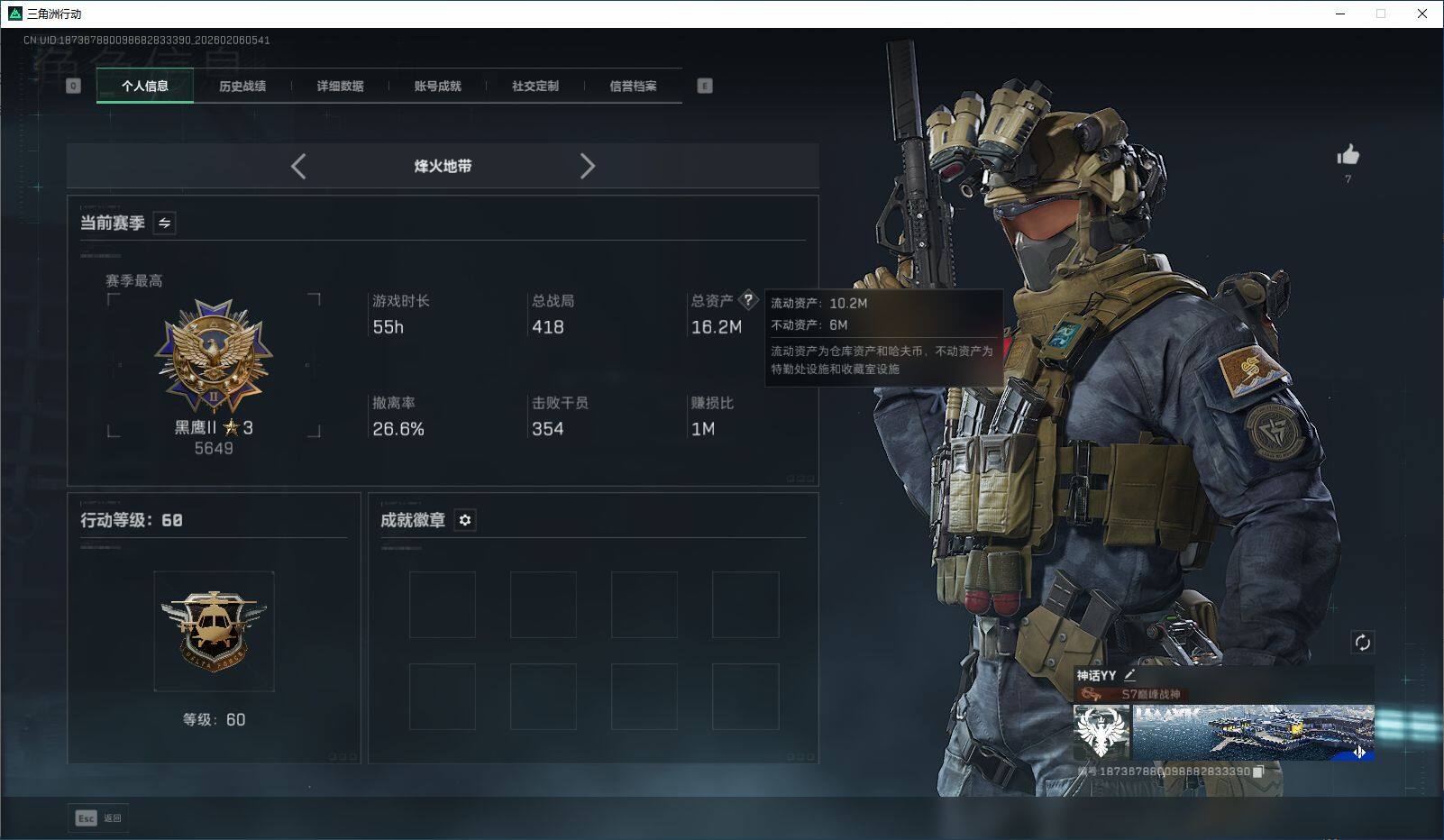Viewport: 1444px width, 840px height.
Task: Click the 游戏时长 value 55h
Action: [x=388, y=327]
